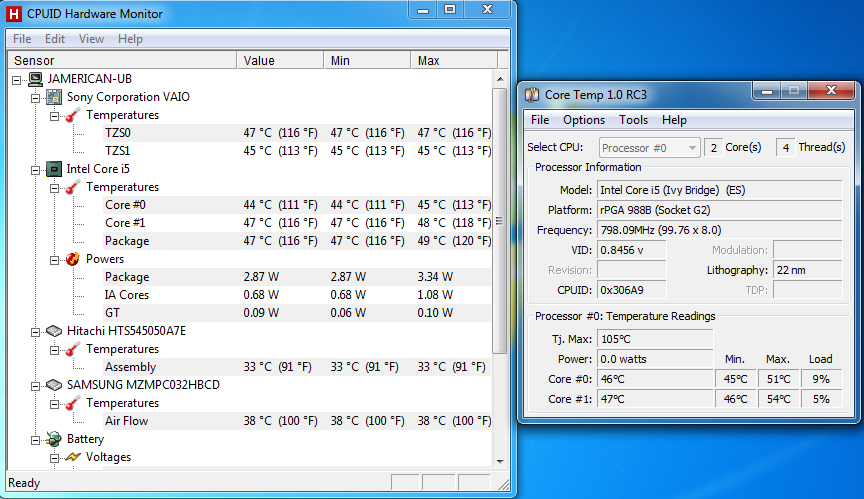Click Core #1 max 54°C value
The width and height of the screenshot is (864, 499).
click(778, 399)
